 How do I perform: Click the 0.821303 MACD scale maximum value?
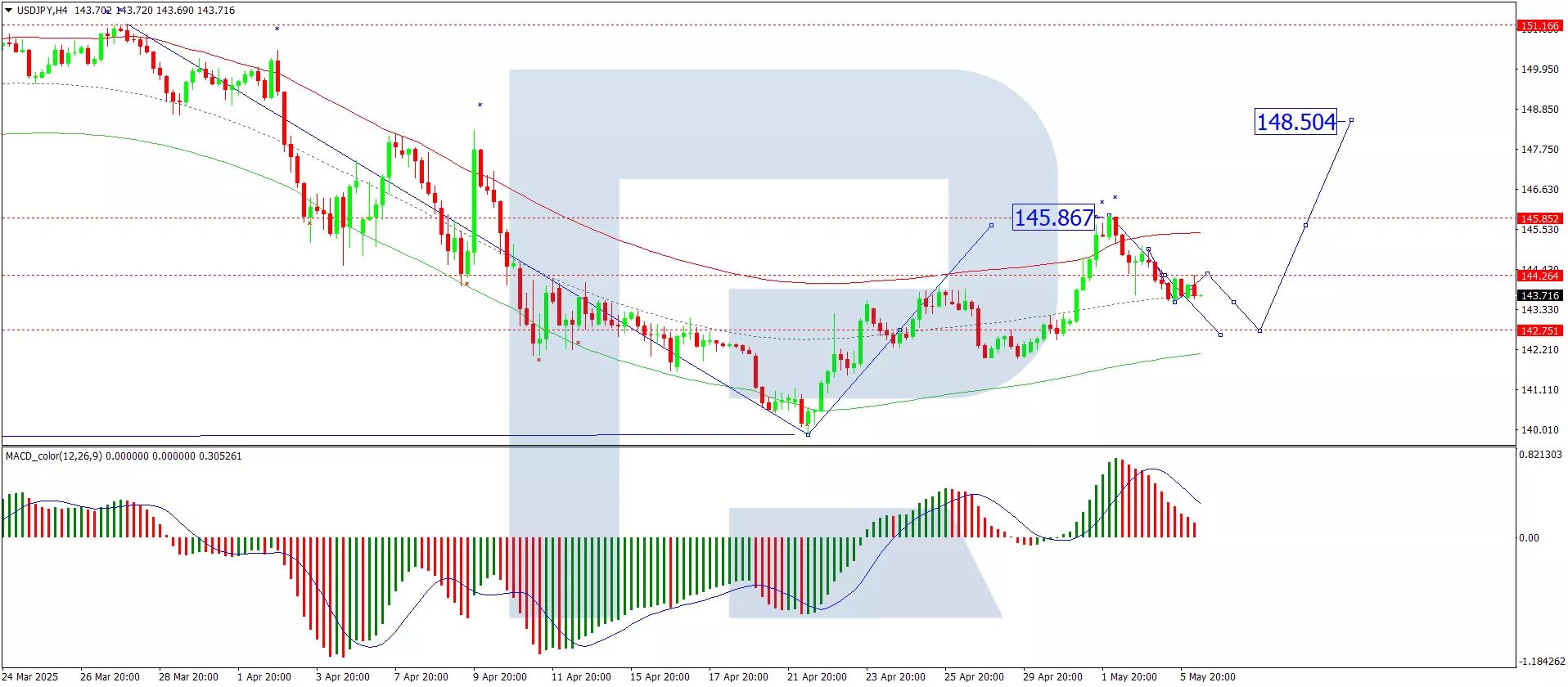click(1540, 454)
